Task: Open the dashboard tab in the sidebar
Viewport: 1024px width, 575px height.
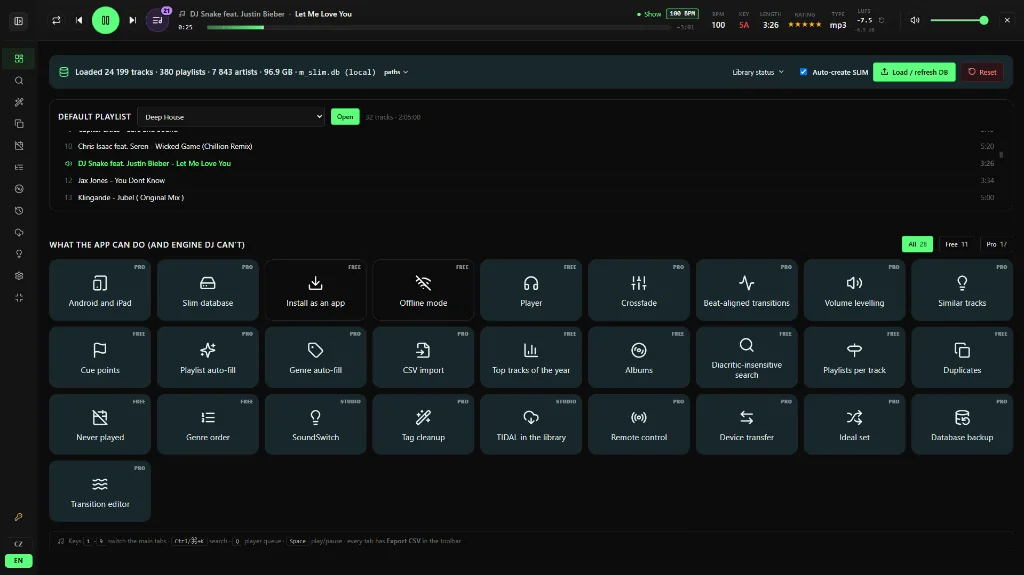Action: pyautogui.click(x=19, y=59)
